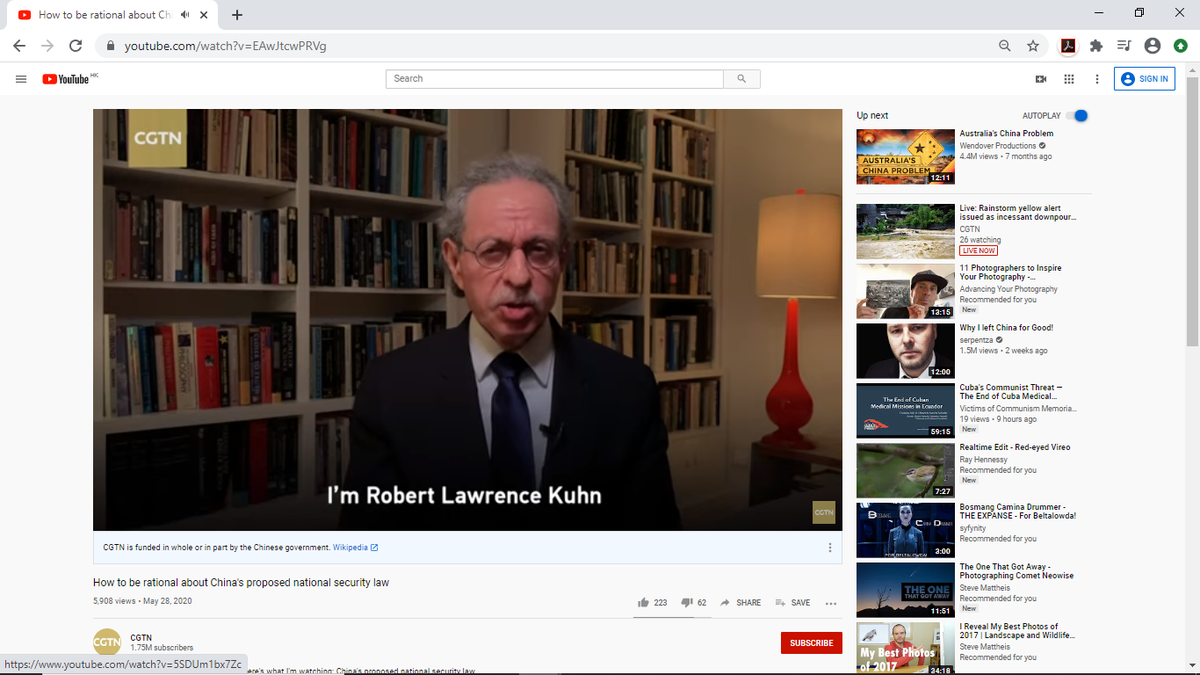Dislike the video with thumbs down
1200x675 pixels.
click(x=694, y=603)
